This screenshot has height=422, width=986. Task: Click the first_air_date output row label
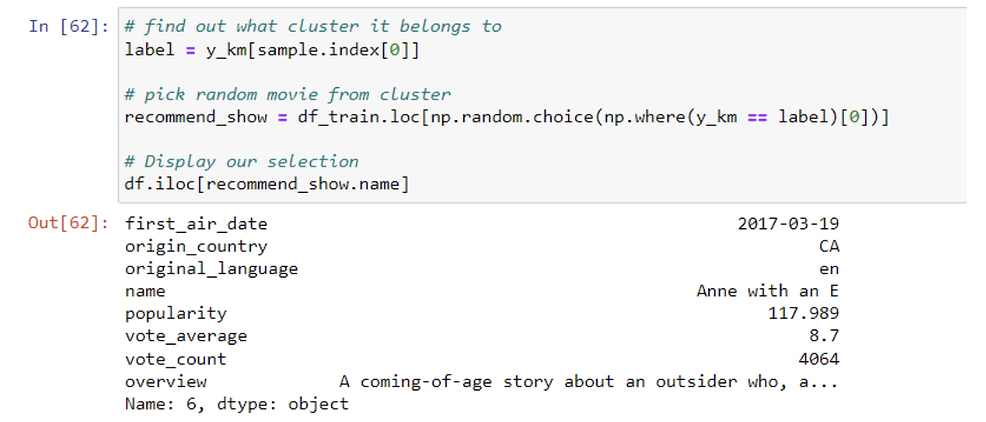point(196,224)
